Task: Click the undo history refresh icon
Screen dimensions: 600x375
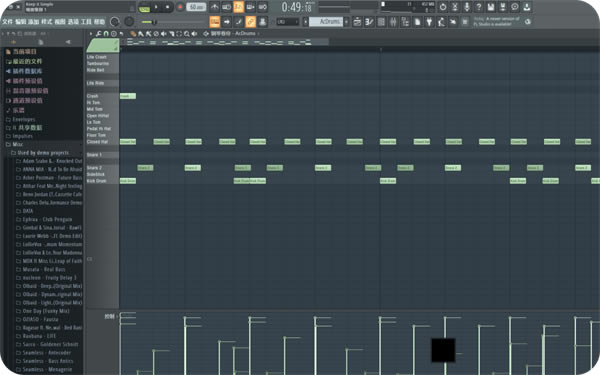Action: tap(443, 7)
